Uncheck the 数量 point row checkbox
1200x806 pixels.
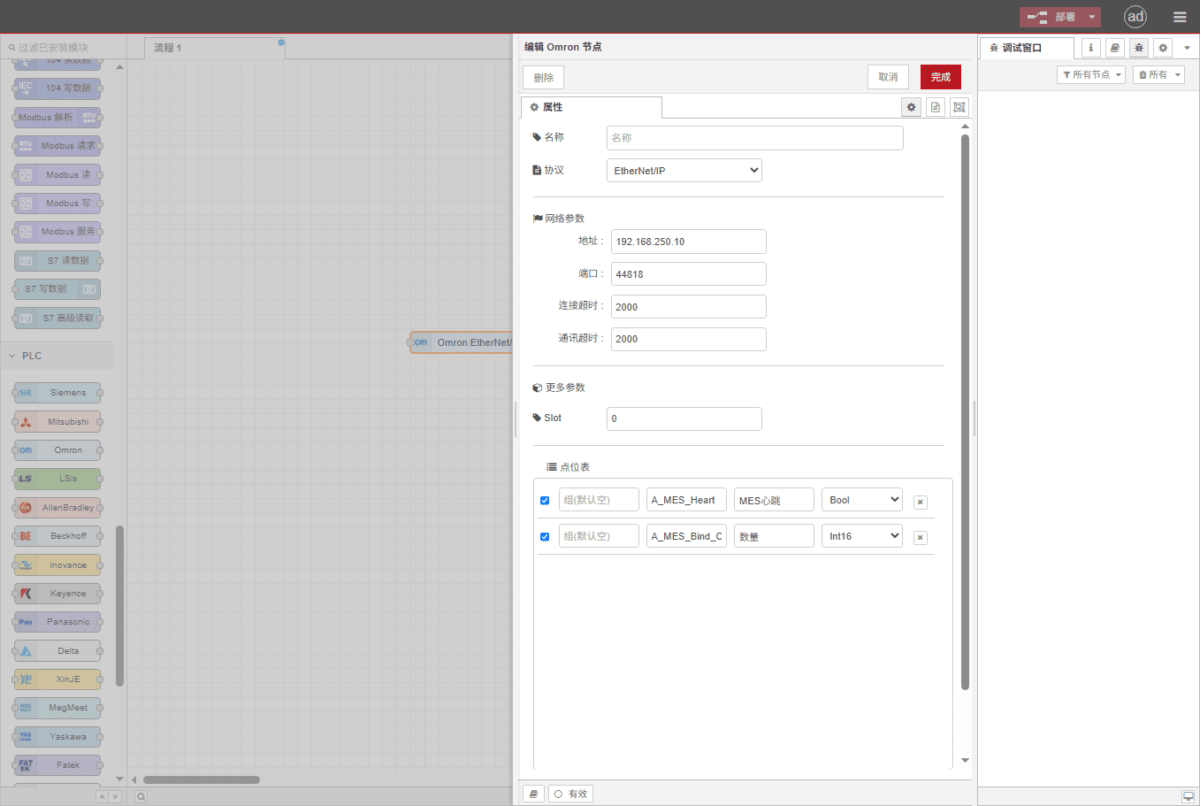(x=545, y=537)
